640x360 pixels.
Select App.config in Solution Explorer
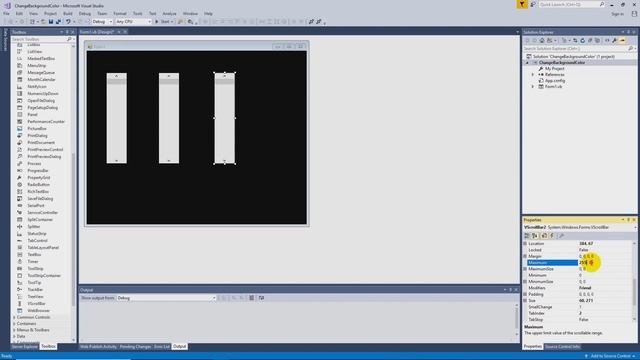(555, 81)
